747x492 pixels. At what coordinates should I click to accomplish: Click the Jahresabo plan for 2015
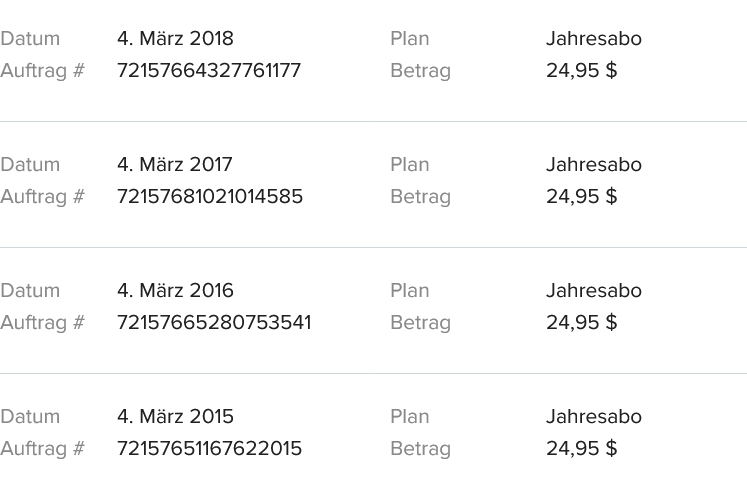click(594, 417)
